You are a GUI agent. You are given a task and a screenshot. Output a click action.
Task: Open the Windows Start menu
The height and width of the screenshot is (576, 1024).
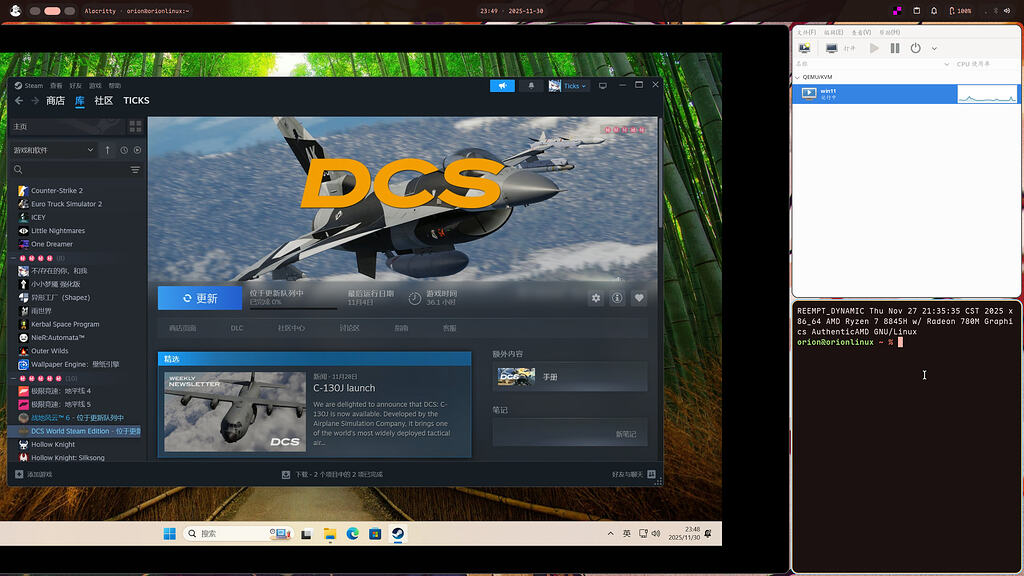tap(170, 534)
